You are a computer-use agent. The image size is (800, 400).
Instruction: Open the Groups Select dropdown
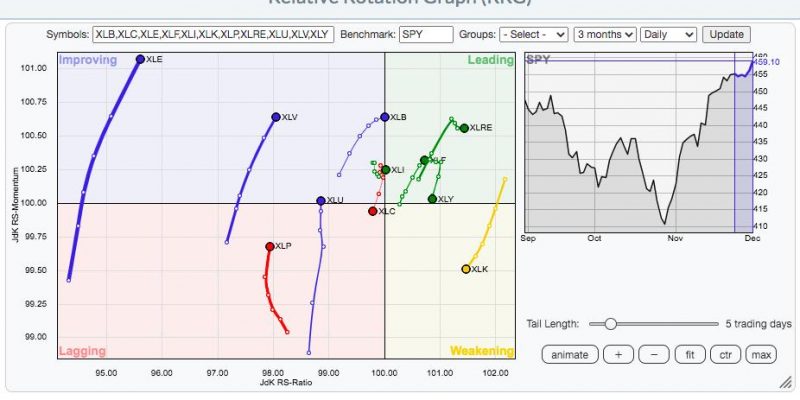coord(534,35)
